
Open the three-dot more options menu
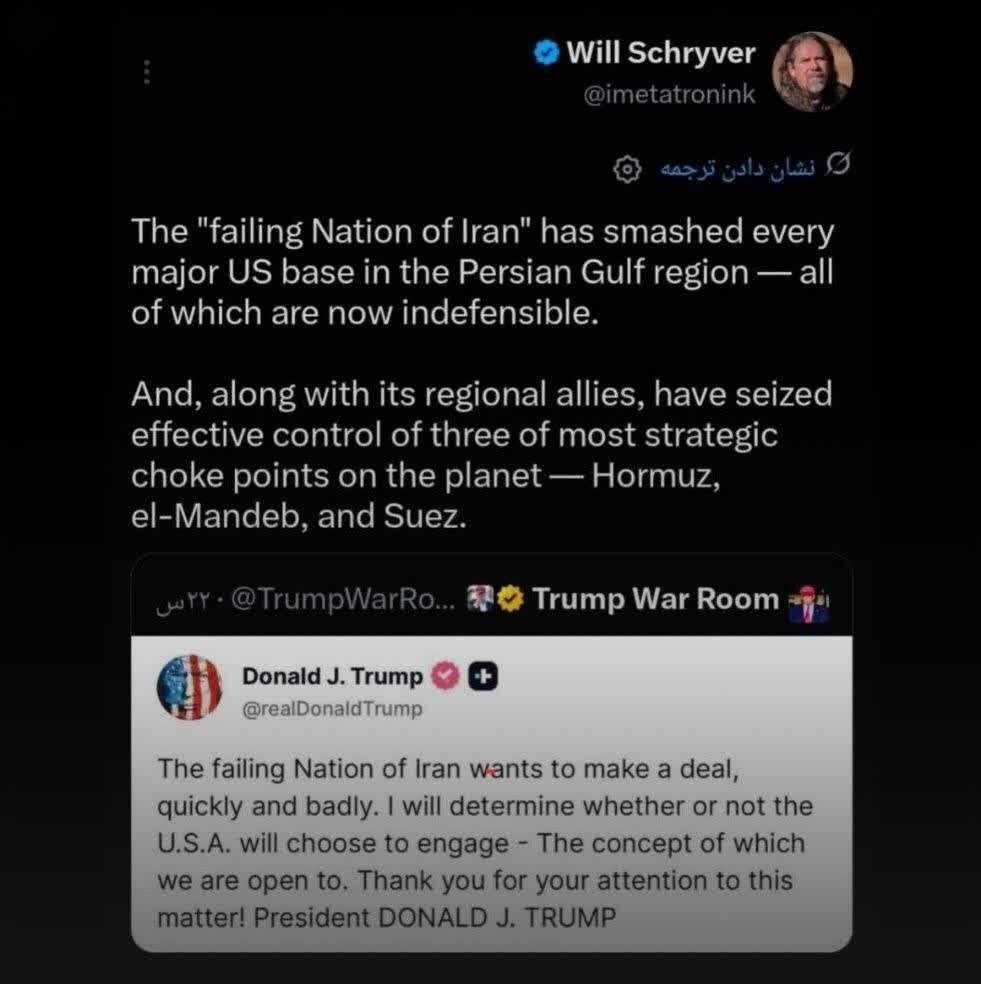click(x=146, y=72)
